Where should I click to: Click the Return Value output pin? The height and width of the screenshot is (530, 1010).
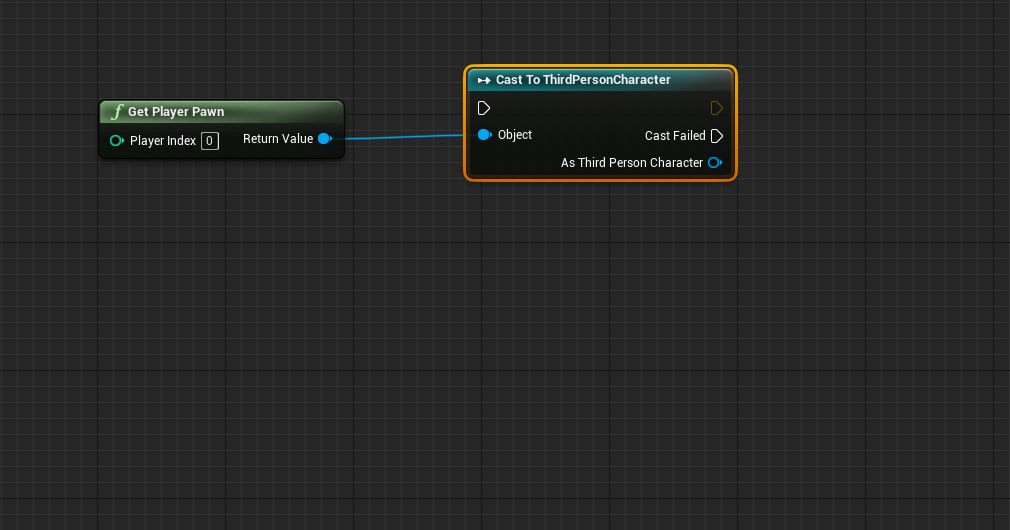pos(325,138)
